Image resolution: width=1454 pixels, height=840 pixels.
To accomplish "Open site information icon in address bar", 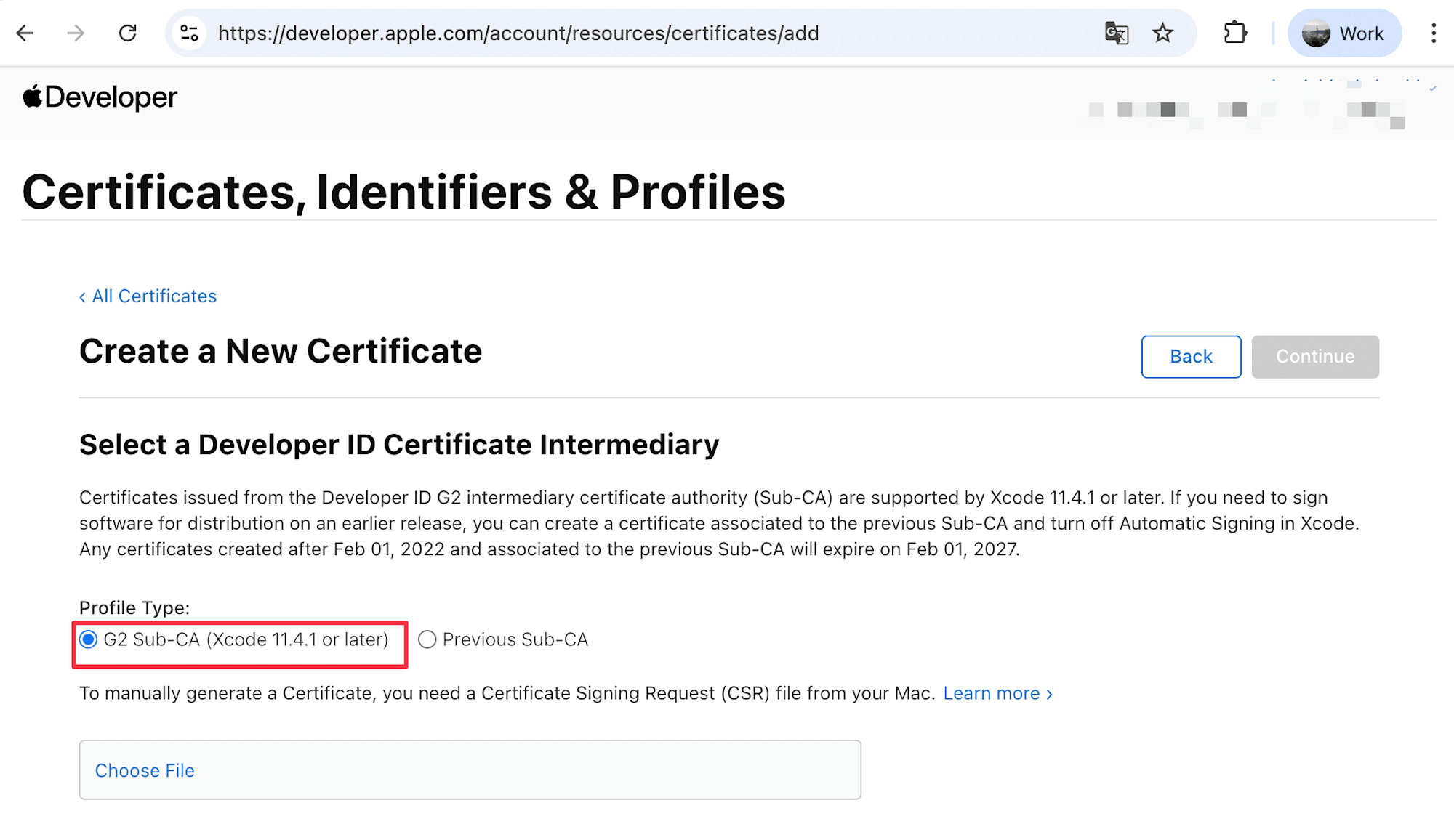I will 190,33.
